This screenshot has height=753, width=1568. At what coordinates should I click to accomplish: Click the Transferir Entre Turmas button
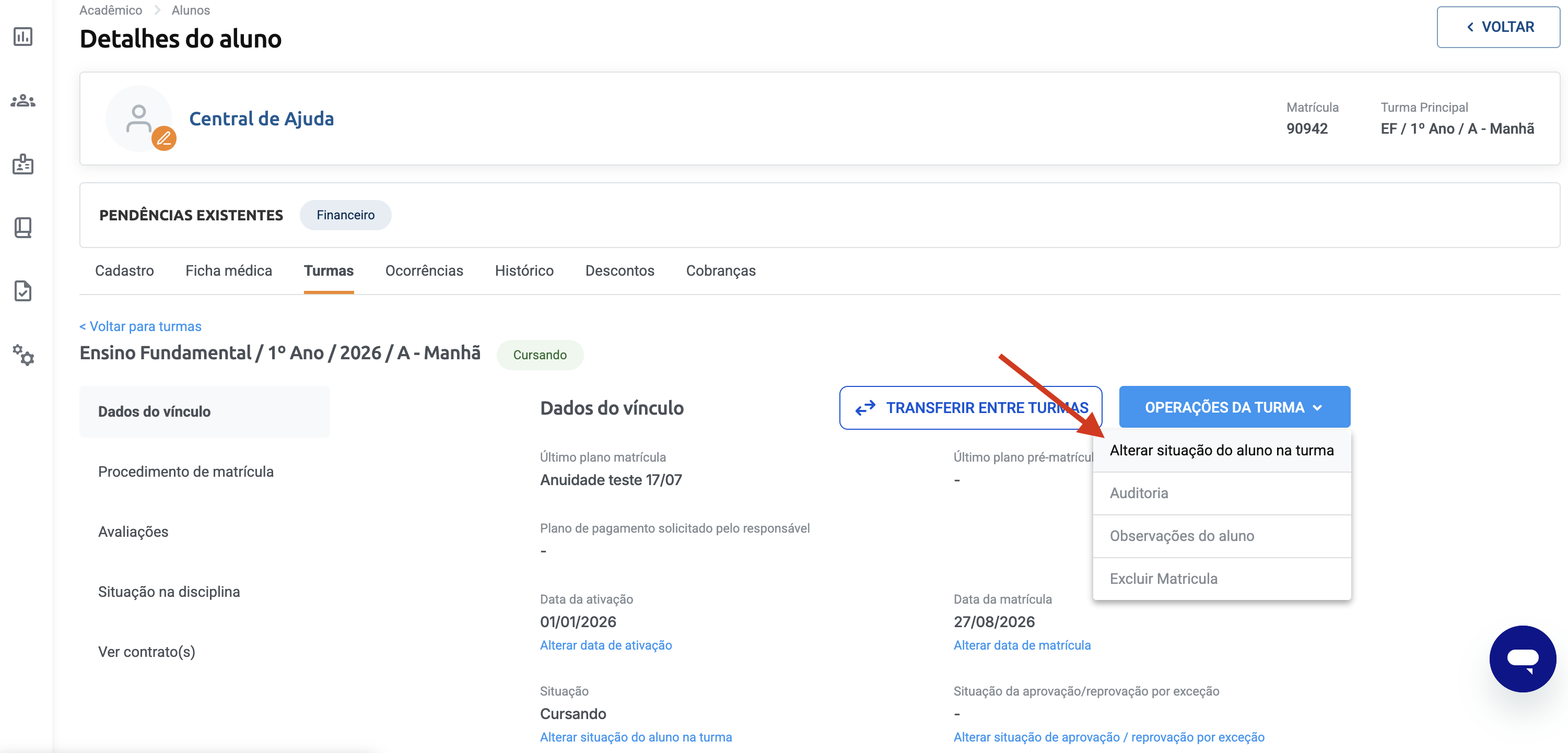click(x=970, y=407)
